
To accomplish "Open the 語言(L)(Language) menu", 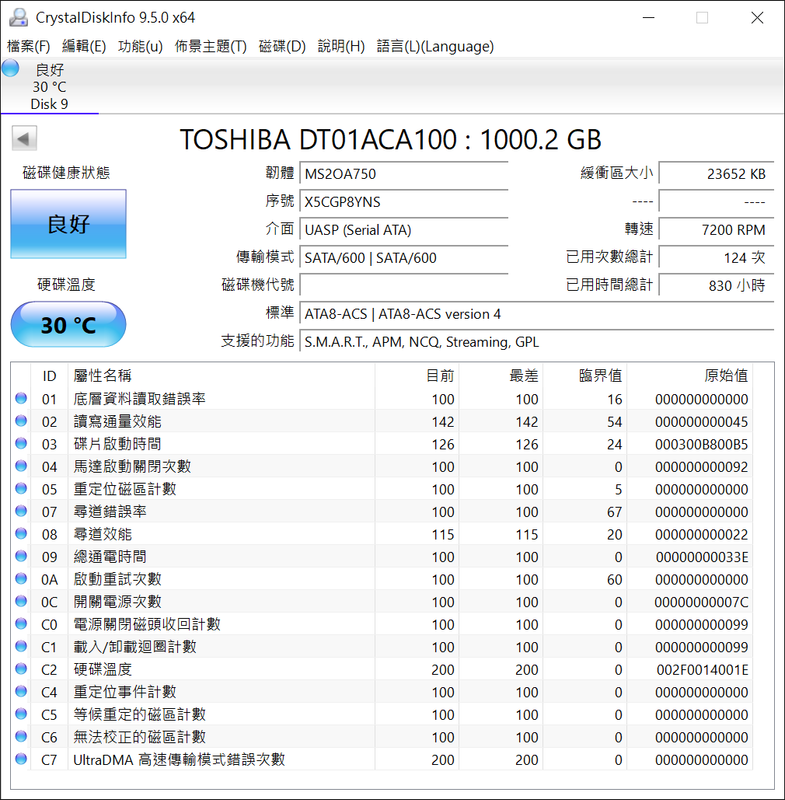I will point(435,46).
